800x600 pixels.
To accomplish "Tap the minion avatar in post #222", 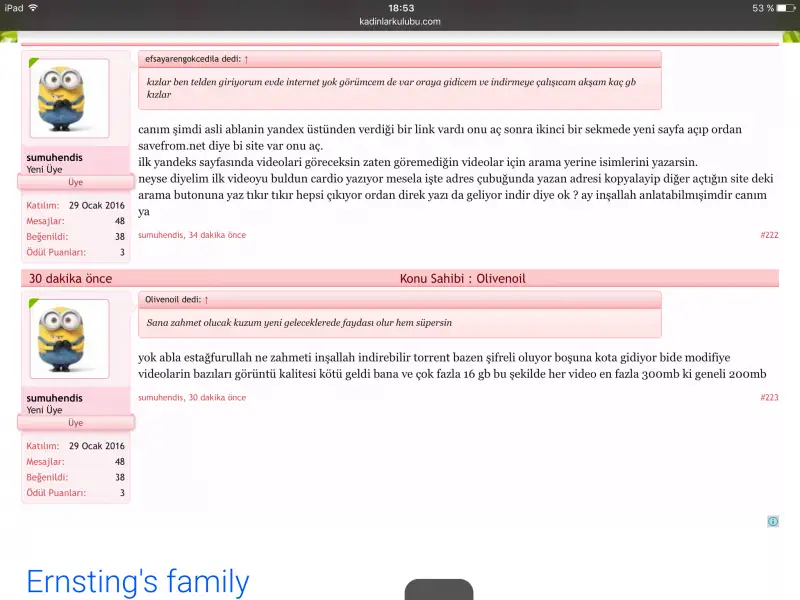I will pyautogui.click(x=69, y=98).
